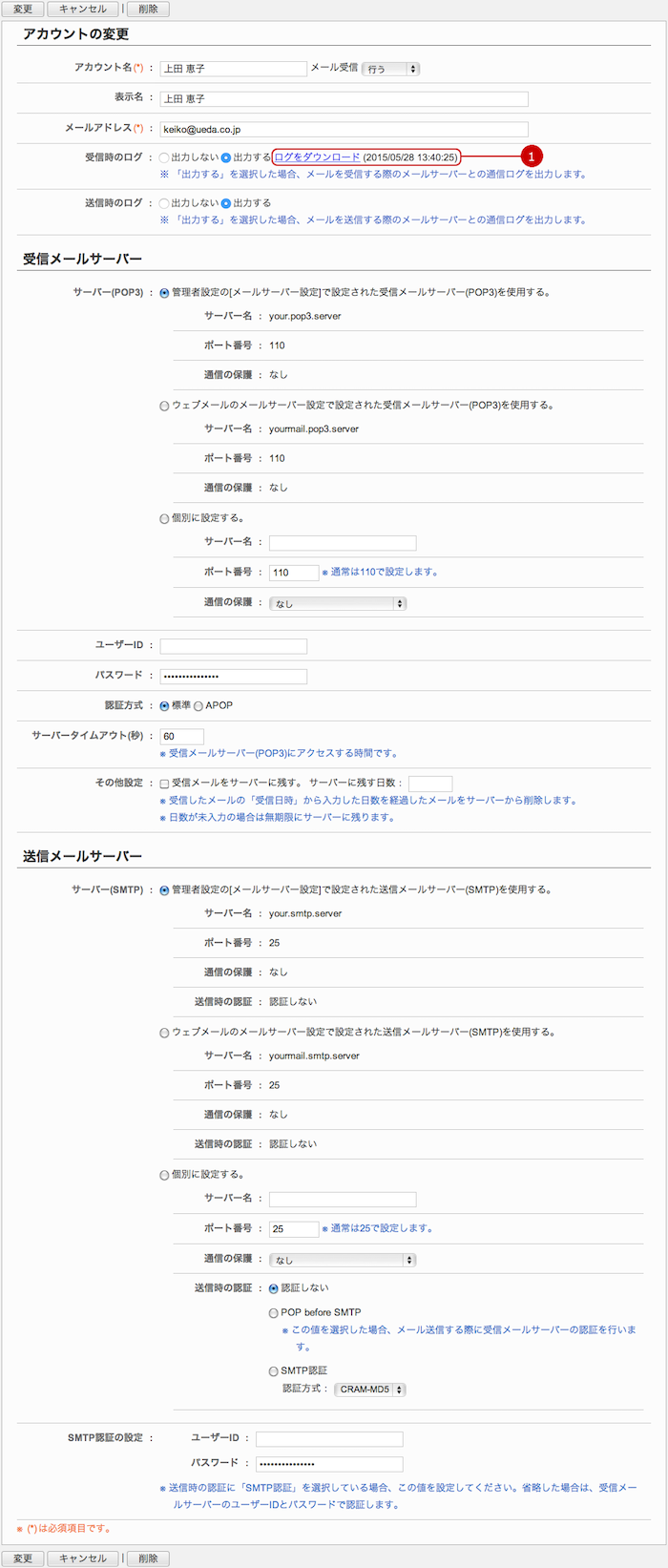This screenshot has height=1568, width=668.
Task: Select APOP authentication method
Action: 198,706
